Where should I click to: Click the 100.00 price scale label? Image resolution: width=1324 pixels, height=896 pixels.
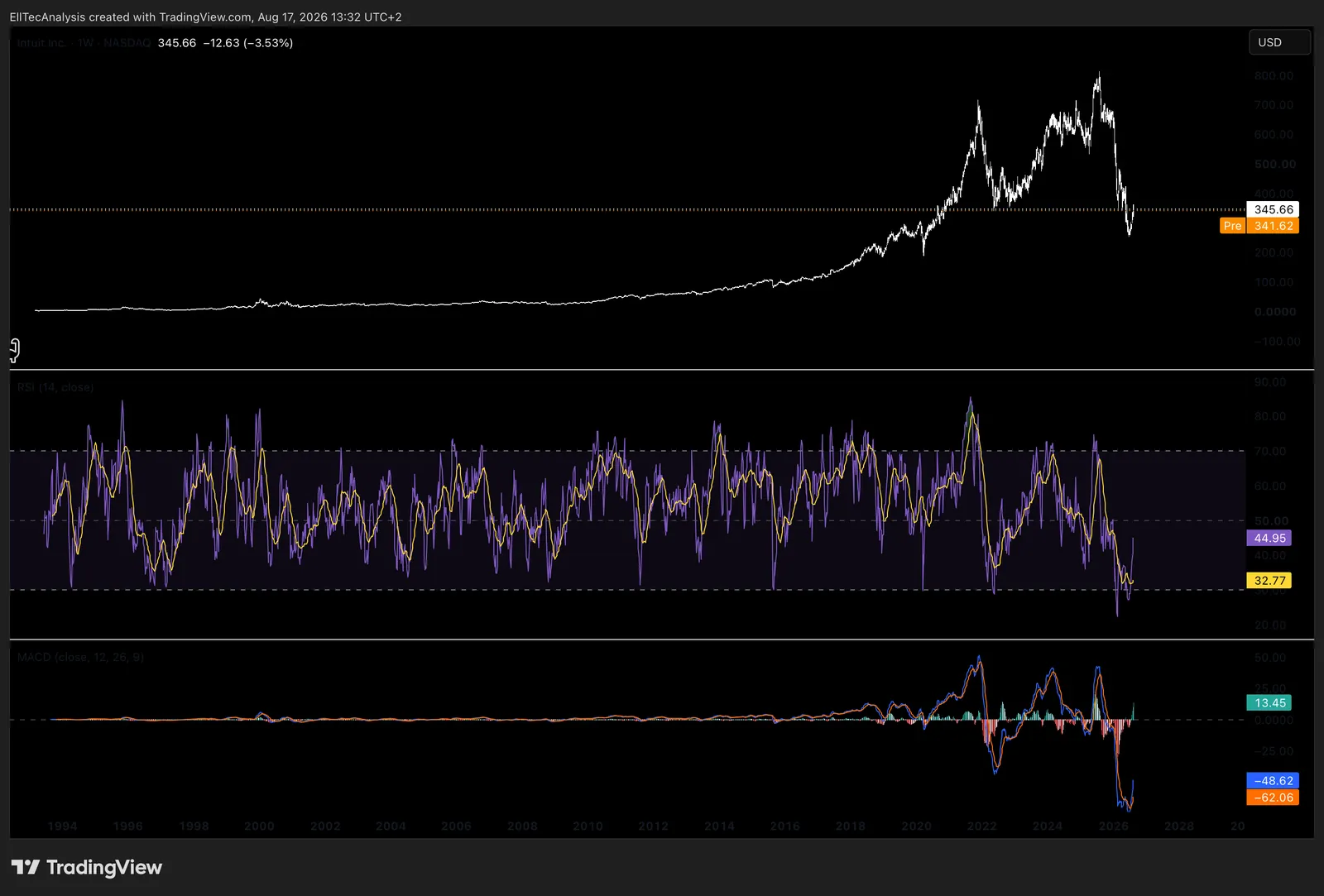click(x=1274, y=282)
